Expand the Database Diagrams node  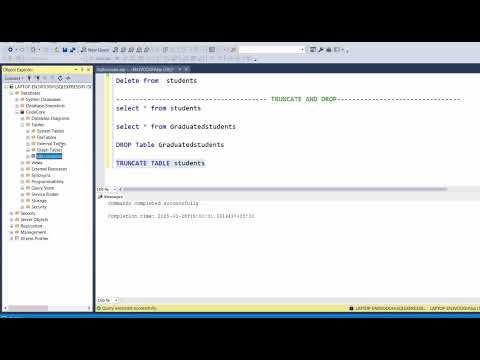tap(22, 118)
